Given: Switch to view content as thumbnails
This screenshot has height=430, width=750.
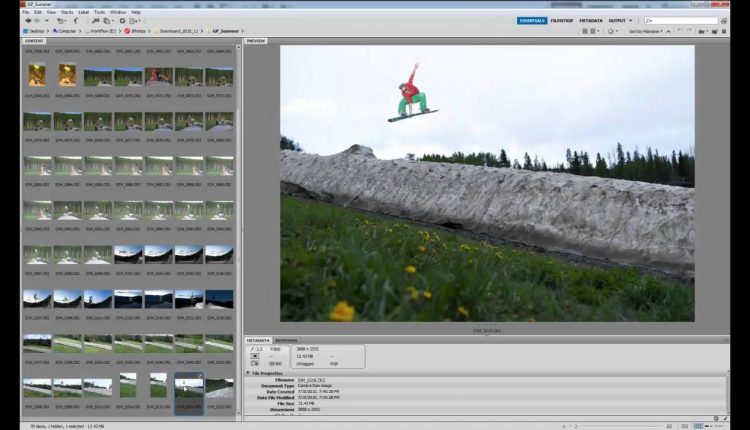Looking at the screenshot, I should 698,426.
